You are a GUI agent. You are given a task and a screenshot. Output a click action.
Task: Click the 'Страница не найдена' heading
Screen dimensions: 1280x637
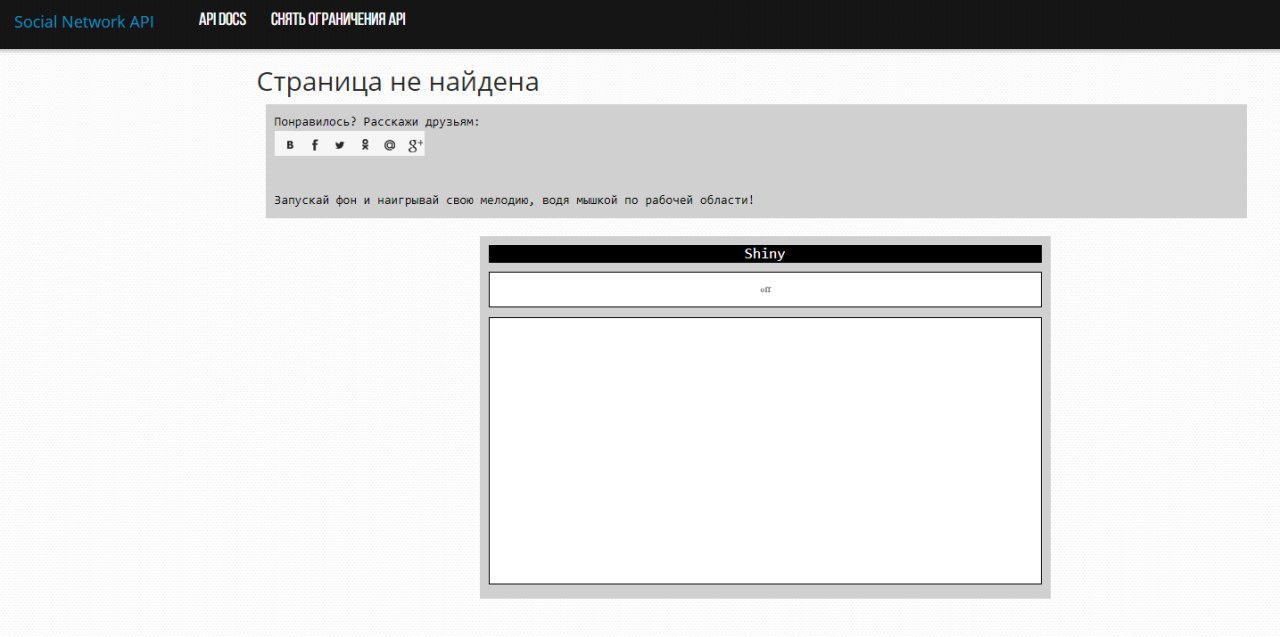coord(398,82)
